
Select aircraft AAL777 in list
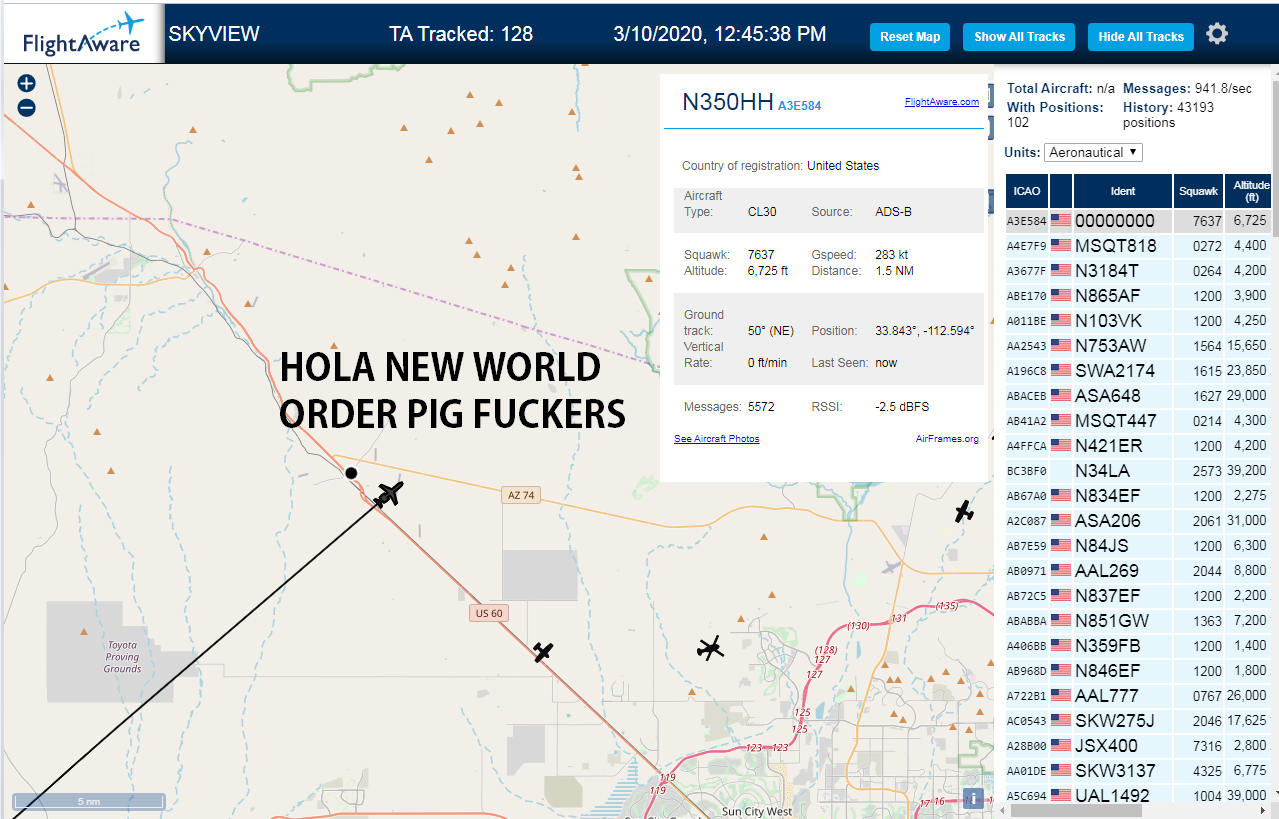1138,696
